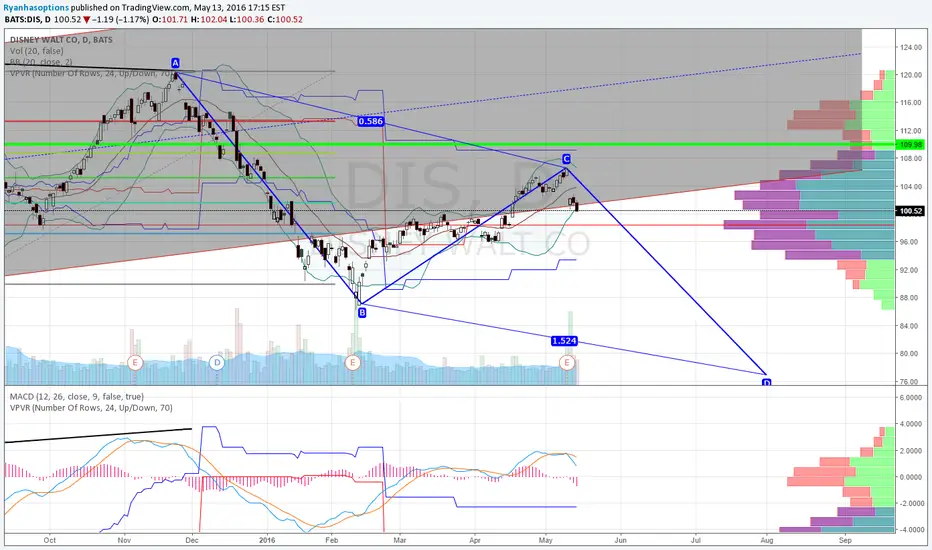Click 124.00 on the price axis
The width and height of the screenshot is (932, 550).
(x=910, y=48)
